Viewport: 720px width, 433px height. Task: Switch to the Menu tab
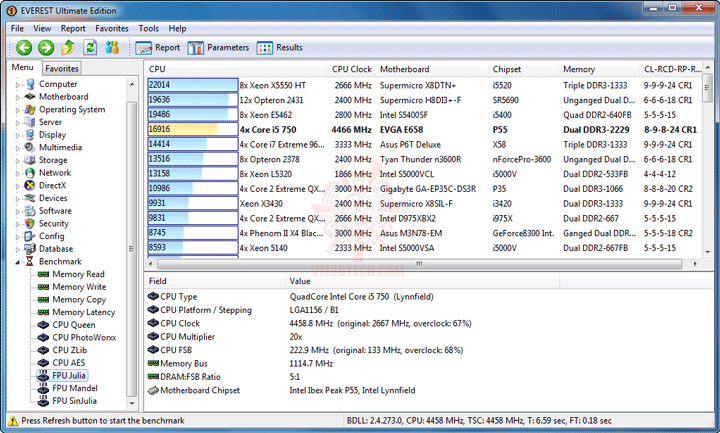(x=22, y=67)
